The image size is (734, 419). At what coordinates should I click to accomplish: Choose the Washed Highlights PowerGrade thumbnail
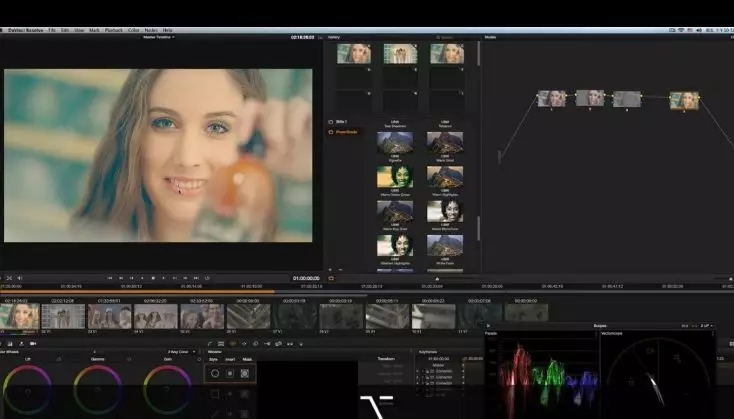pos(395,245)
